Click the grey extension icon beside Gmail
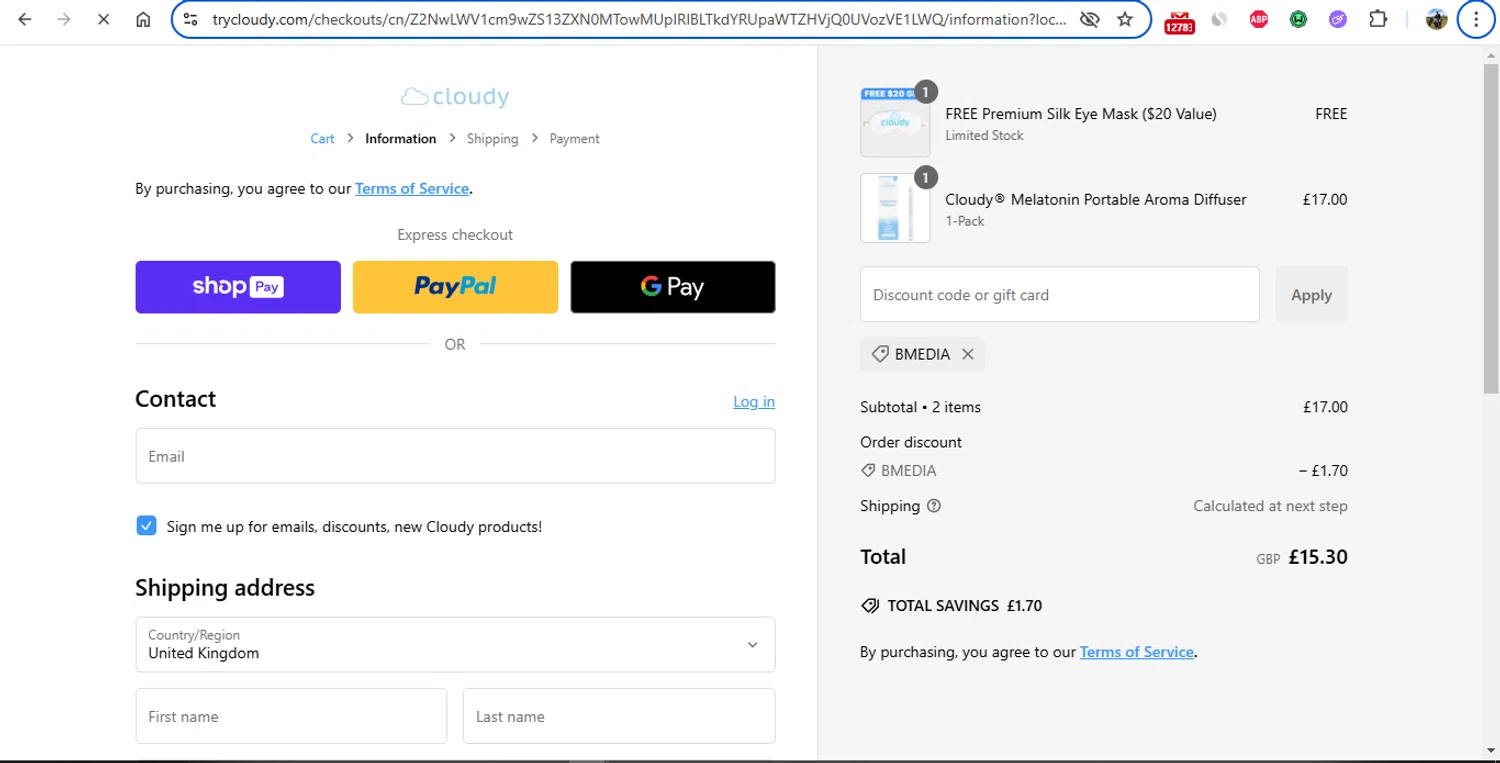The height and width of the screenshot is (763, 1500). coord(1219,19)
